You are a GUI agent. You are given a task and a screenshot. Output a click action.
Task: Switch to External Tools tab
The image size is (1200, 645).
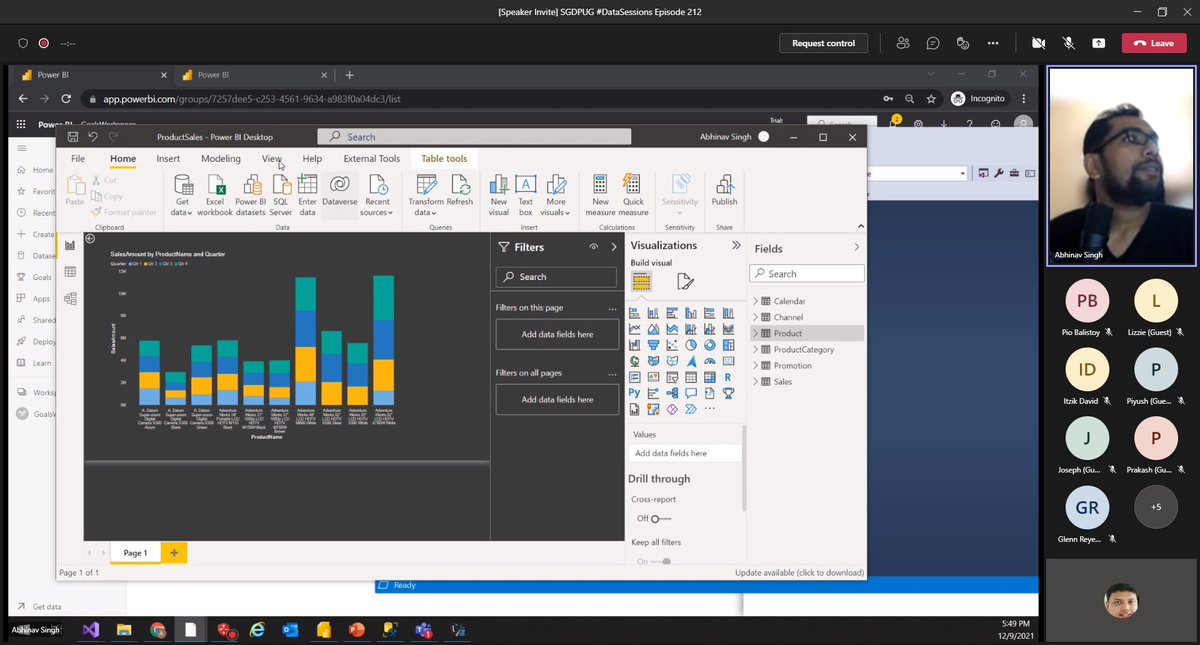[x=372, y=158]
